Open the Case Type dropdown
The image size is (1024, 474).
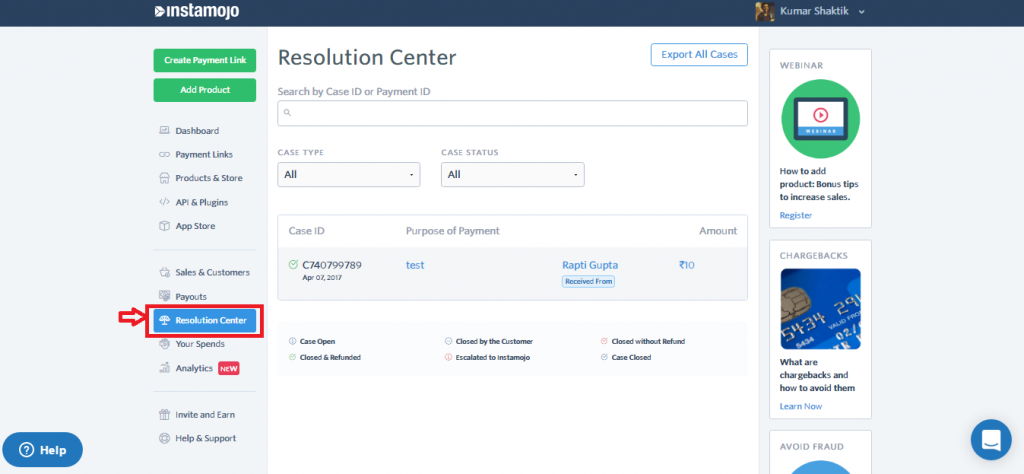click(x=349, y=174)
